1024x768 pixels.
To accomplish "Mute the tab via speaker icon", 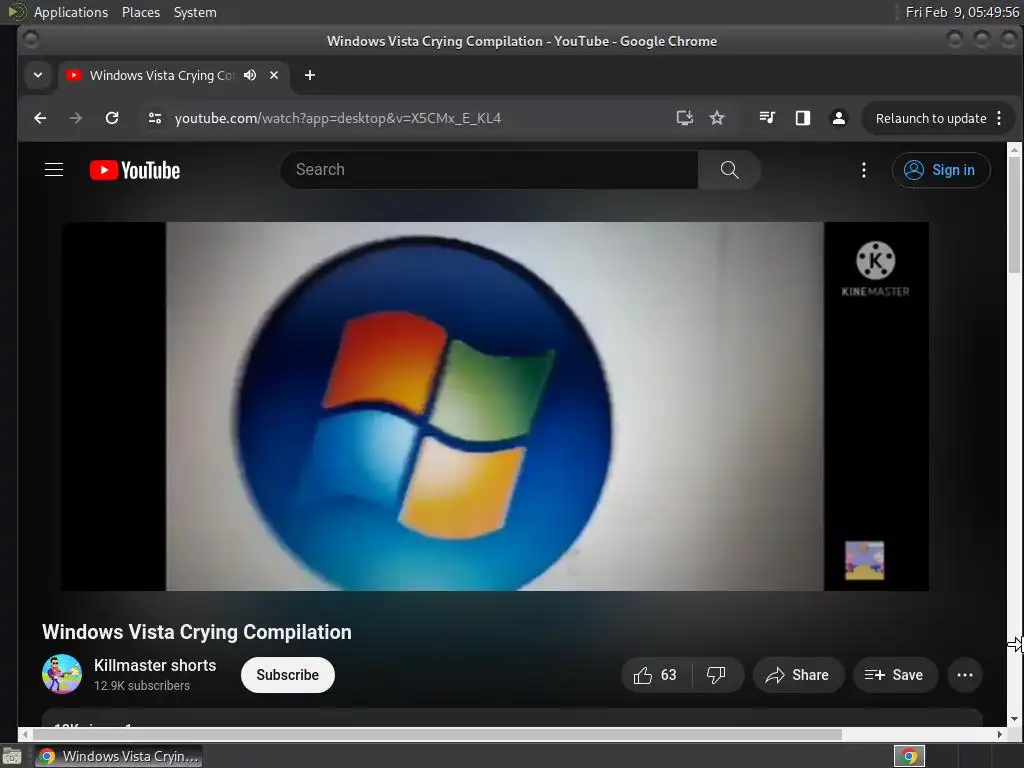I will coord(249,75).
